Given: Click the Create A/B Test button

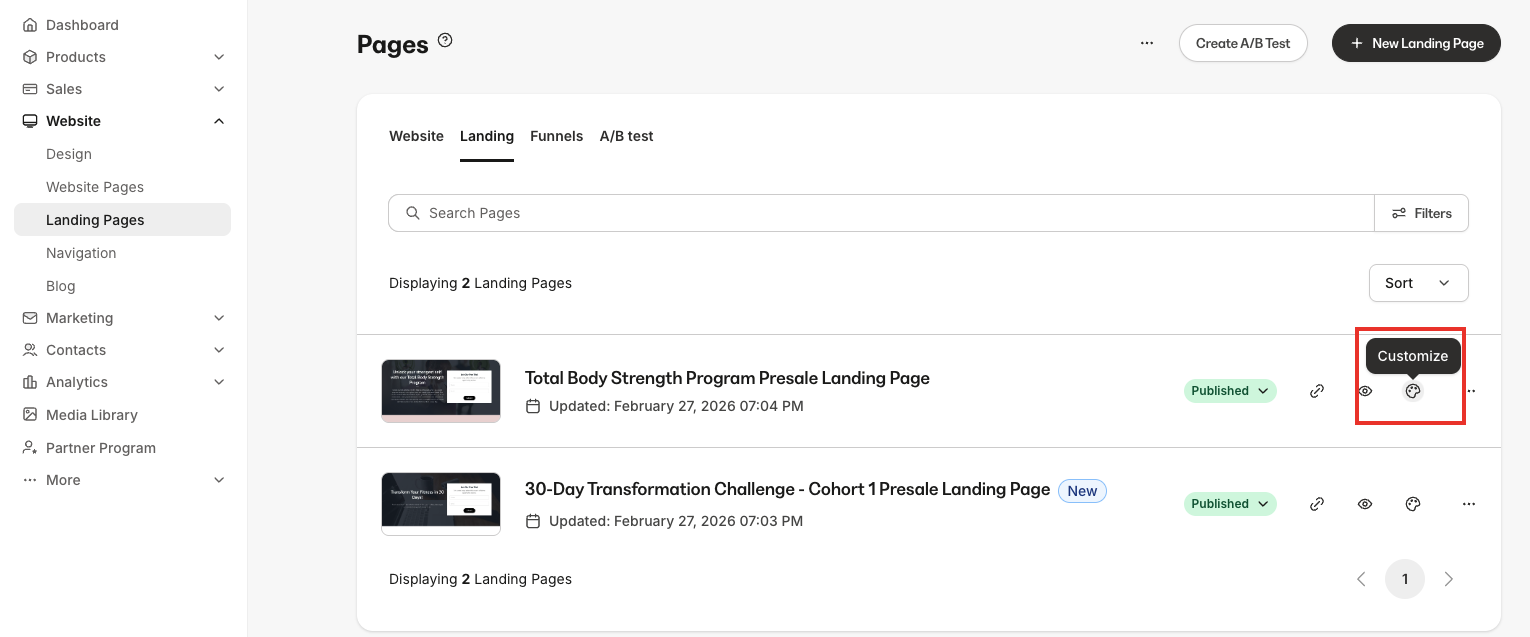Looking at the screenshot, I should 1243,43.
